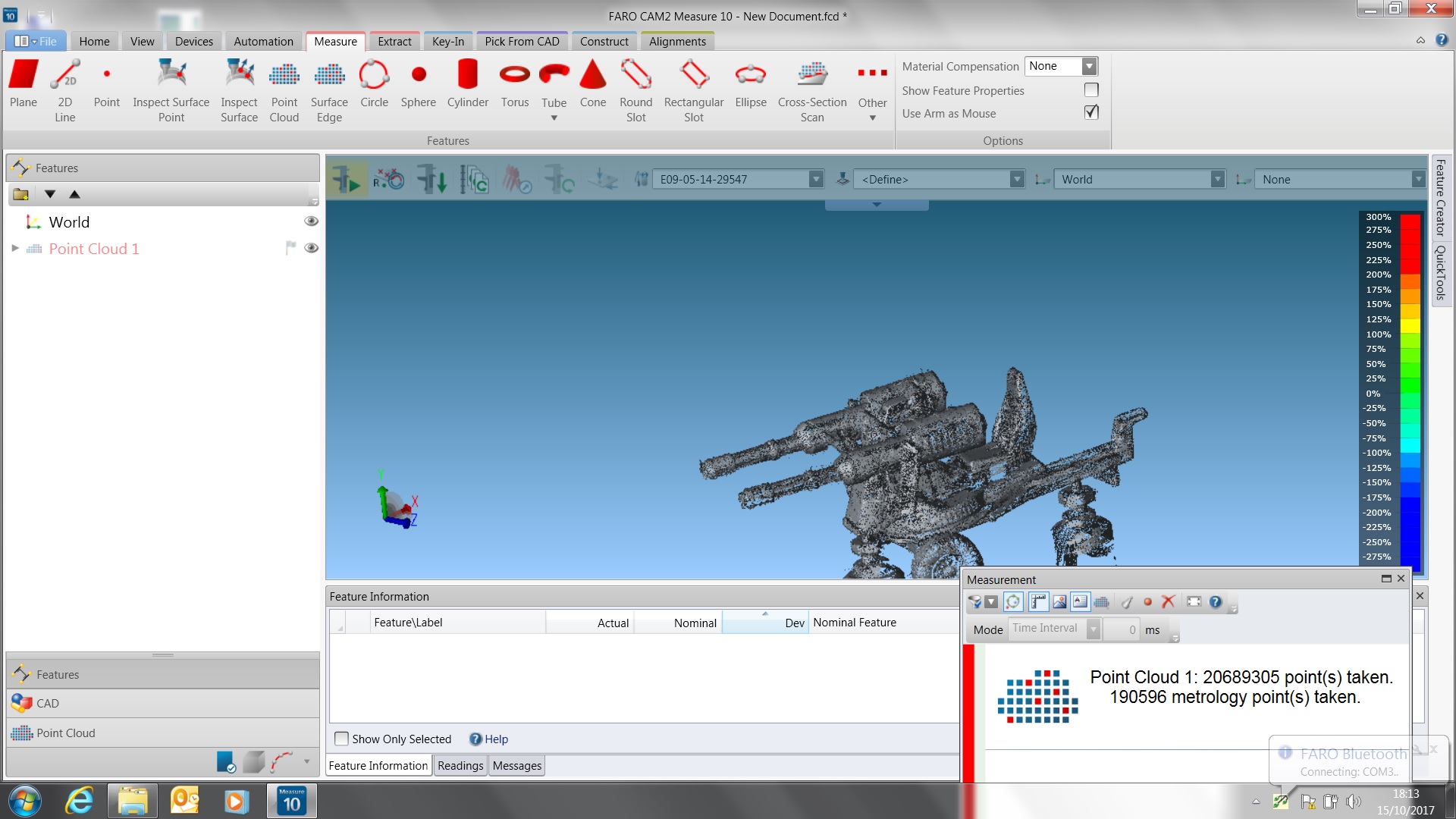
Task: Click the green play-all toolbar icon
Action: point(347,180)
